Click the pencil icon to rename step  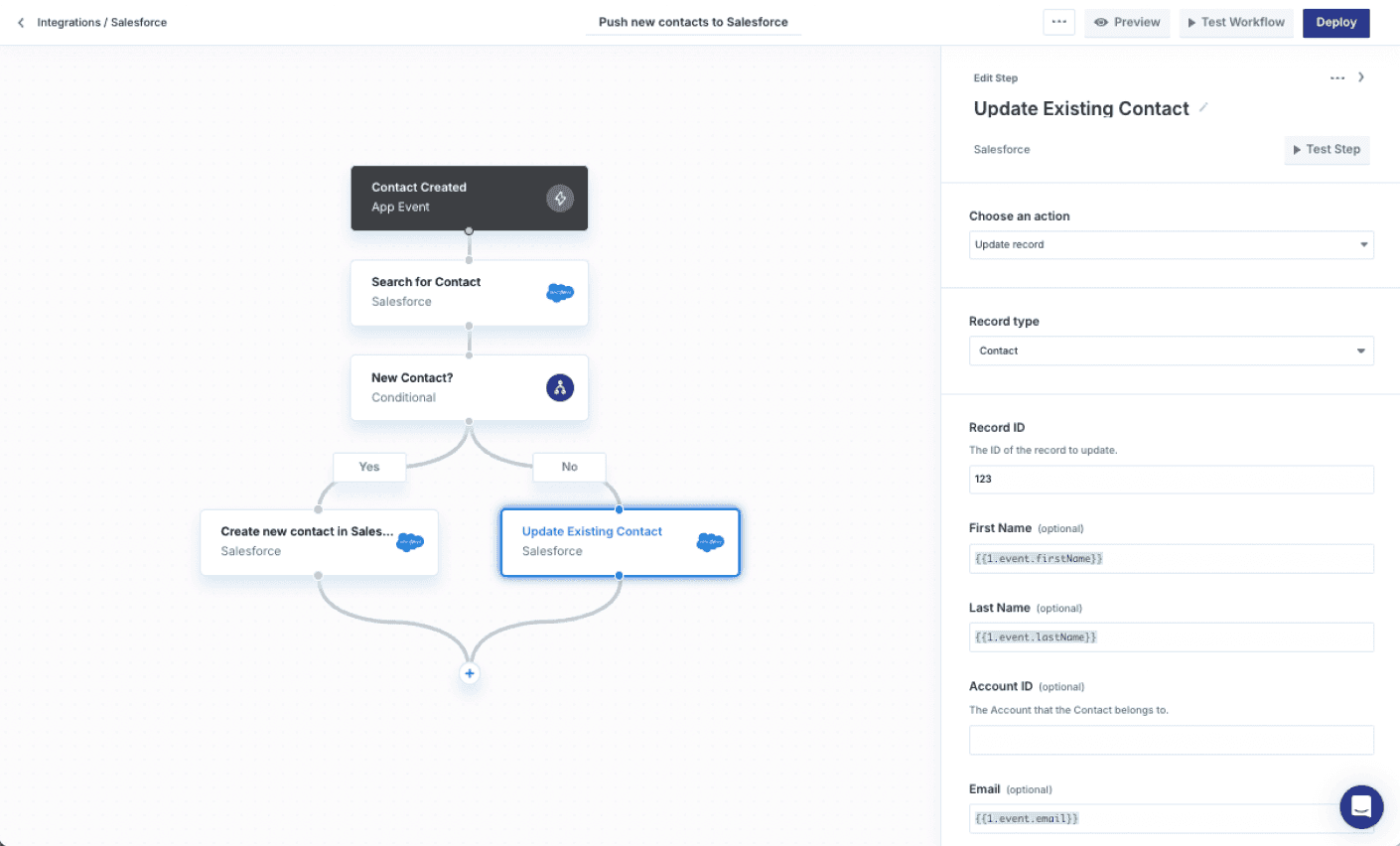1203,107
